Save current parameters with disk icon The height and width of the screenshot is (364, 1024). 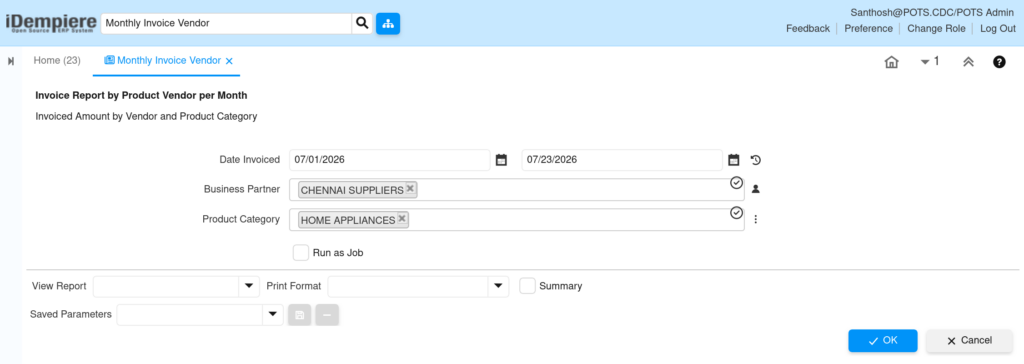pos(300,315)
